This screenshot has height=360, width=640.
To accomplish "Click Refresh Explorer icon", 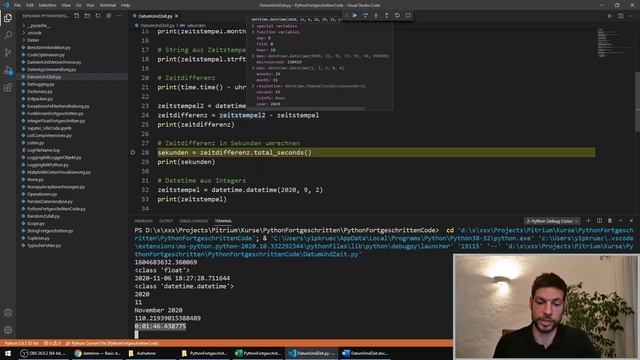I will [98, 16].
